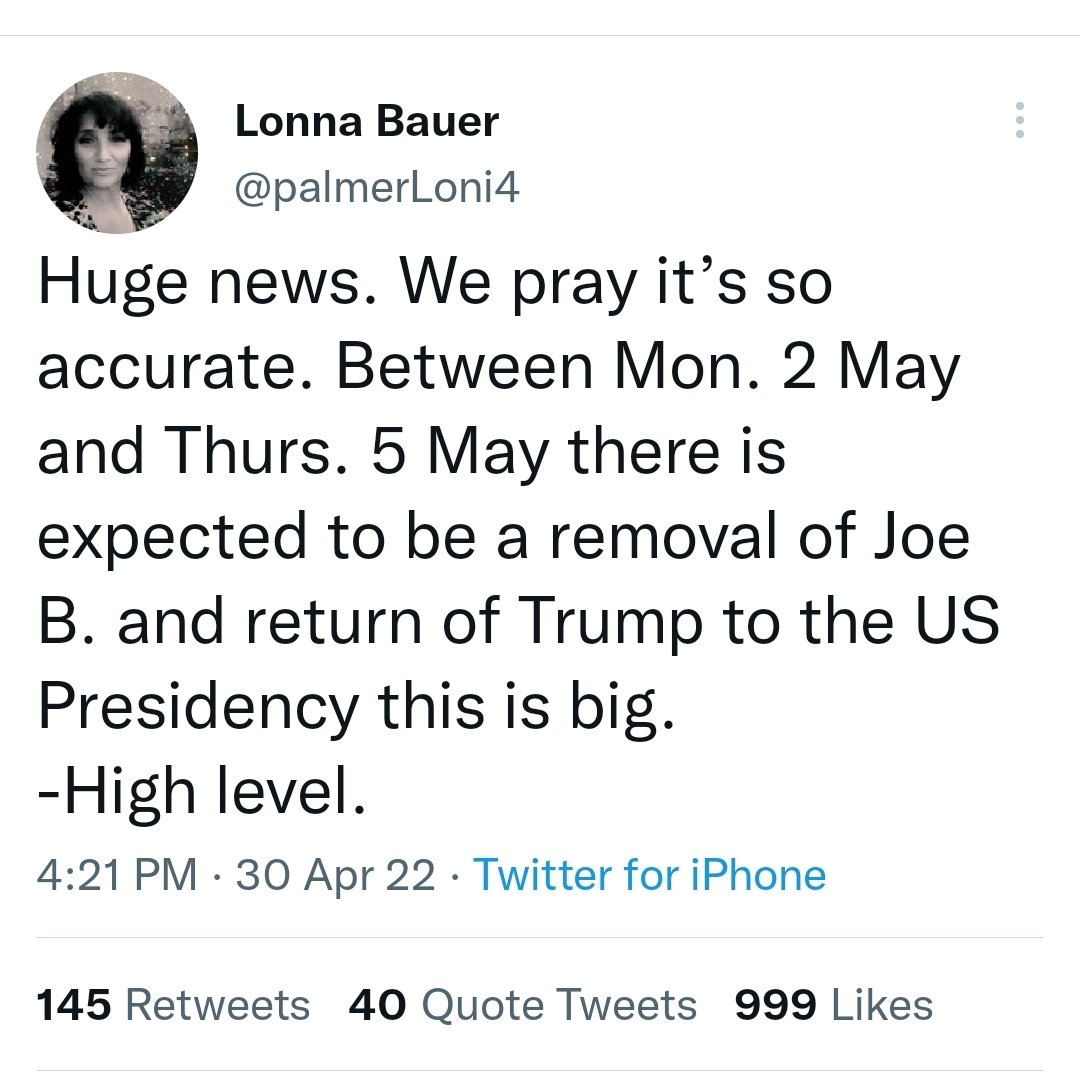
Task: Click the "expected to be a removal" line
Action: 504,537
